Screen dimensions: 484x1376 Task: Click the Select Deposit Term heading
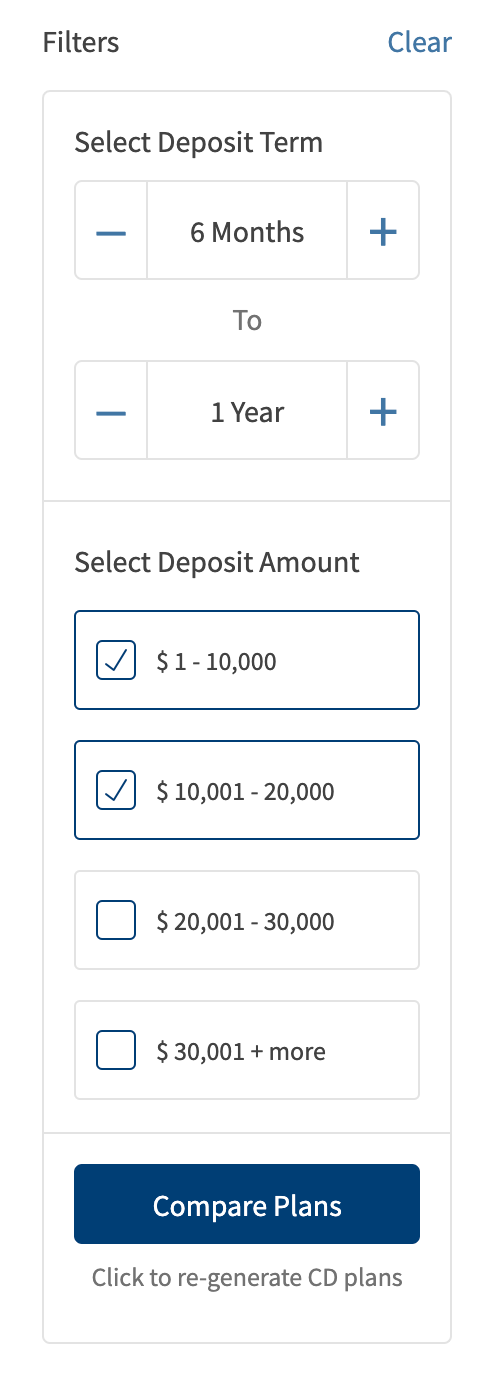click(199, 142)
